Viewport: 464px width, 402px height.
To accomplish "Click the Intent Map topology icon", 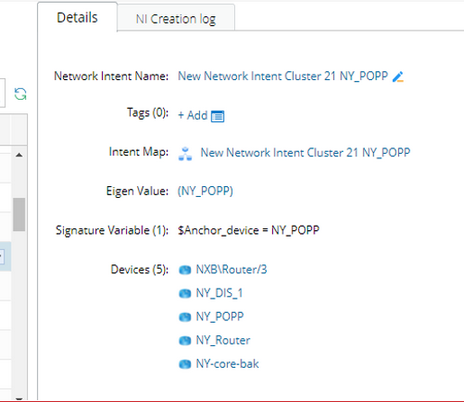I will coord(185,154).
